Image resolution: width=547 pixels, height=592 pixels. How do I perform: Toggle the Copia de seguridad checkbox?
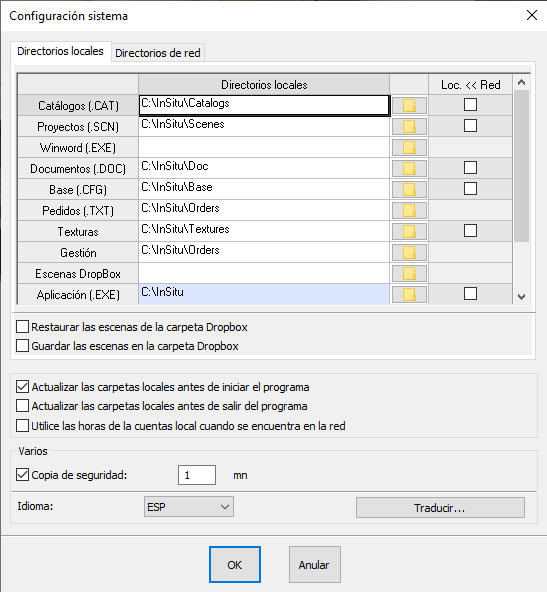coord(23,475)
